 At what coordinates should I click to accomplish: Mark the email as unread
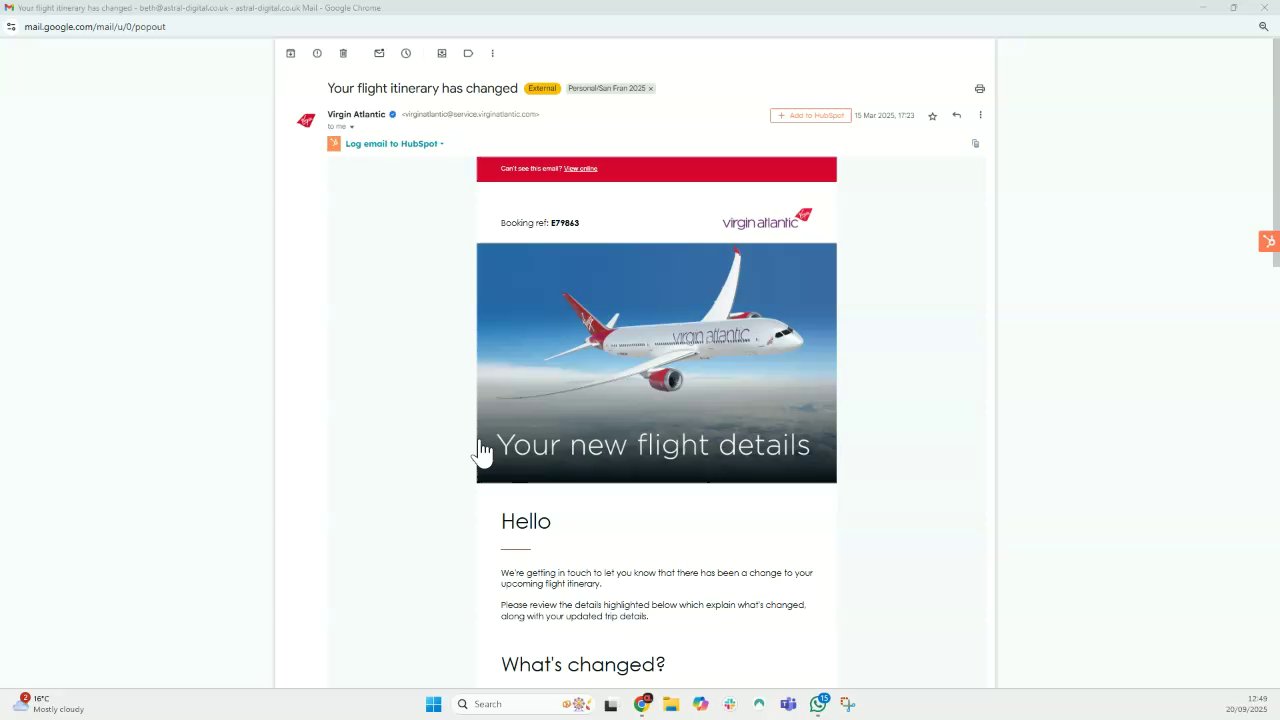click(x=379, y=53)
